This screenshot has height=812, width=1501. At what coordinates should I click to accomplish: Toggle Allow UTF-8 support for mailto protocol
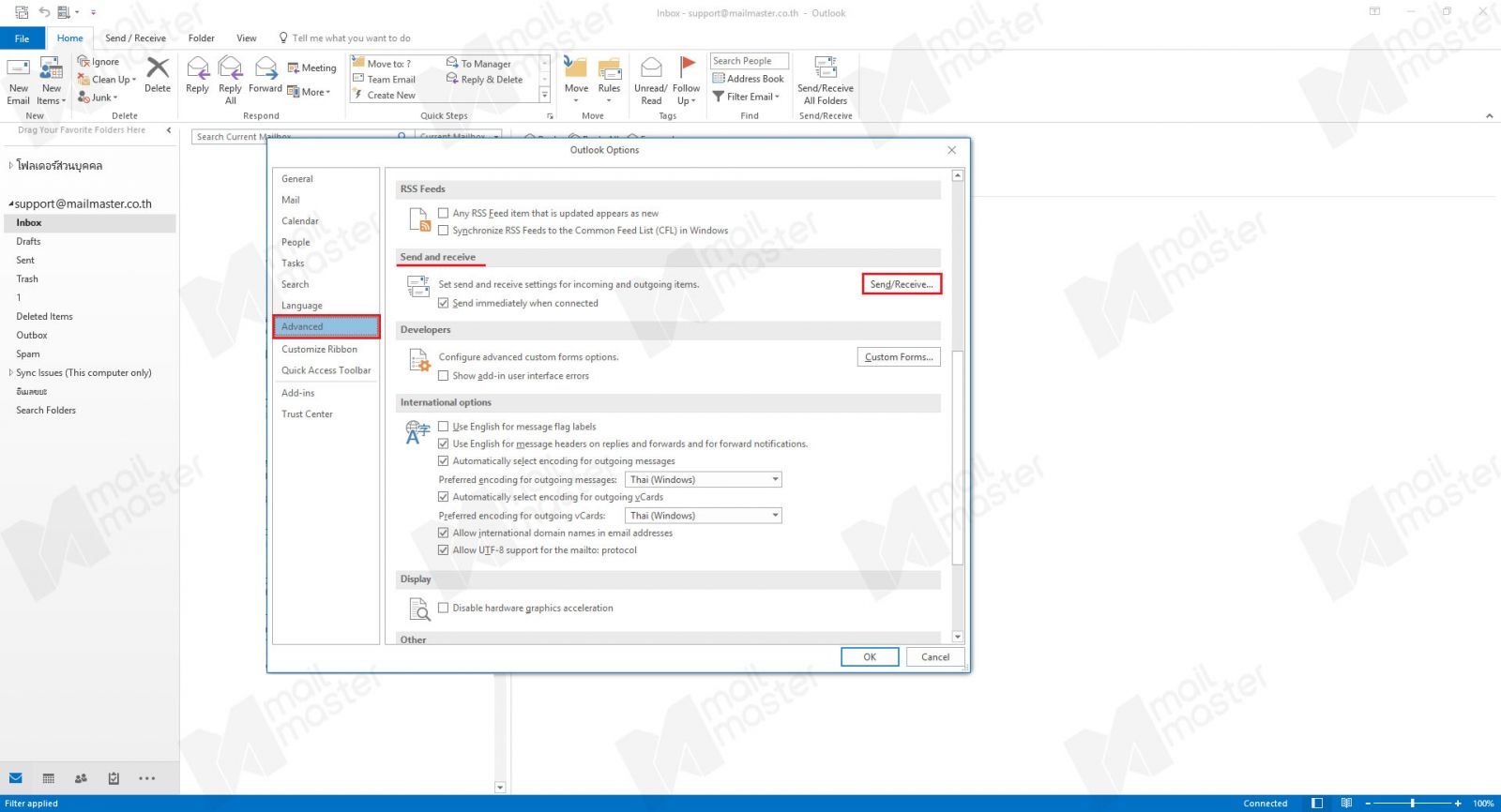coord(444,550)
